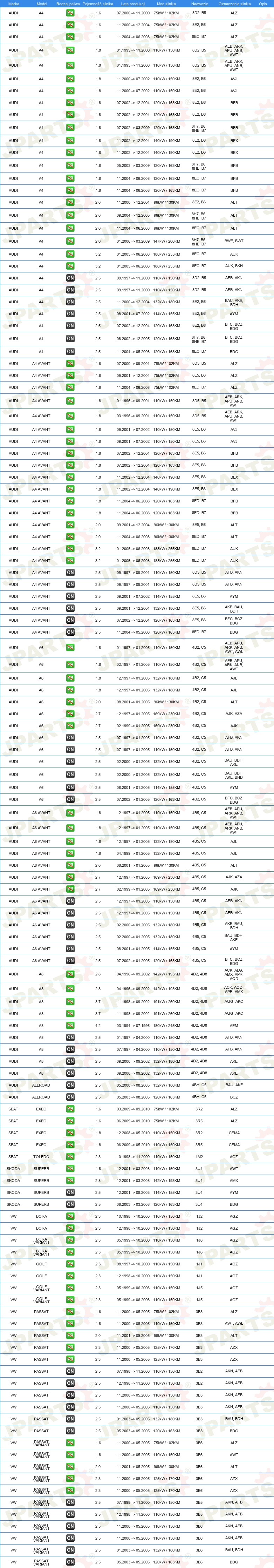Click petrol icon in Audi A6 sedan 2.0 ALT row
Viewport: 274px width, 1568px height.
(x=70, y=702)
